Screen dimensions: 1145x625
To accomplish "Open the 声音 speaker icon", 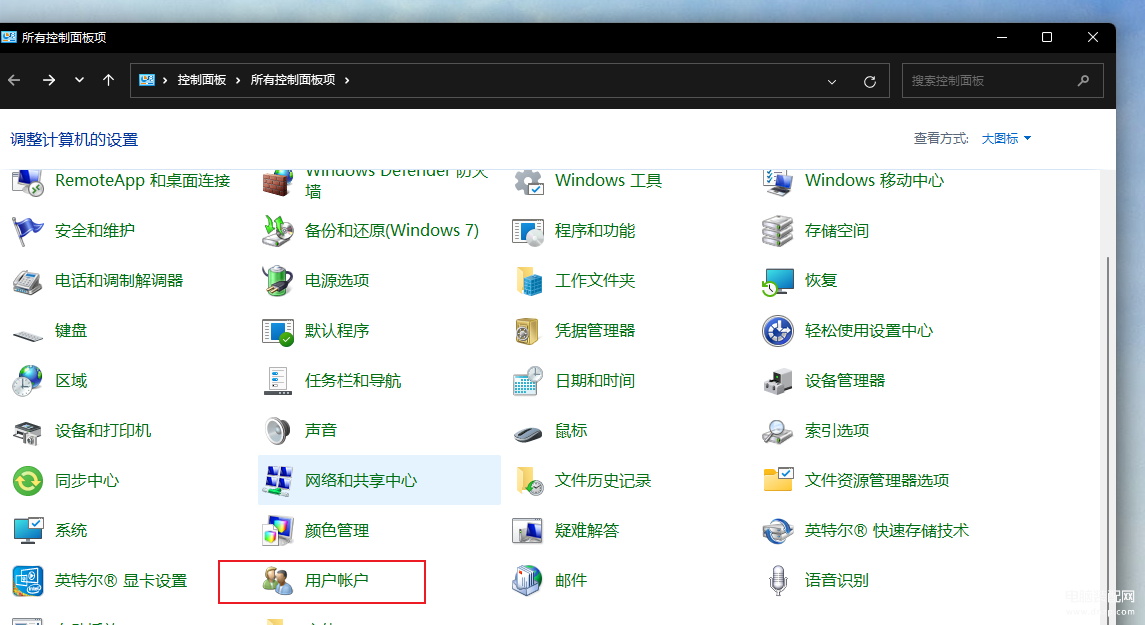I will (277, 430).
